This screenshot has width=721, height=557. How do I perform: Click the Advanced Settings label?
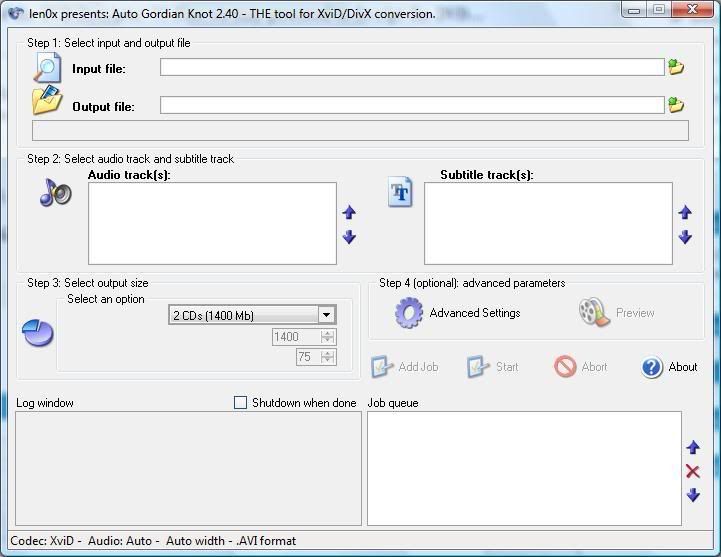point(475,313)
